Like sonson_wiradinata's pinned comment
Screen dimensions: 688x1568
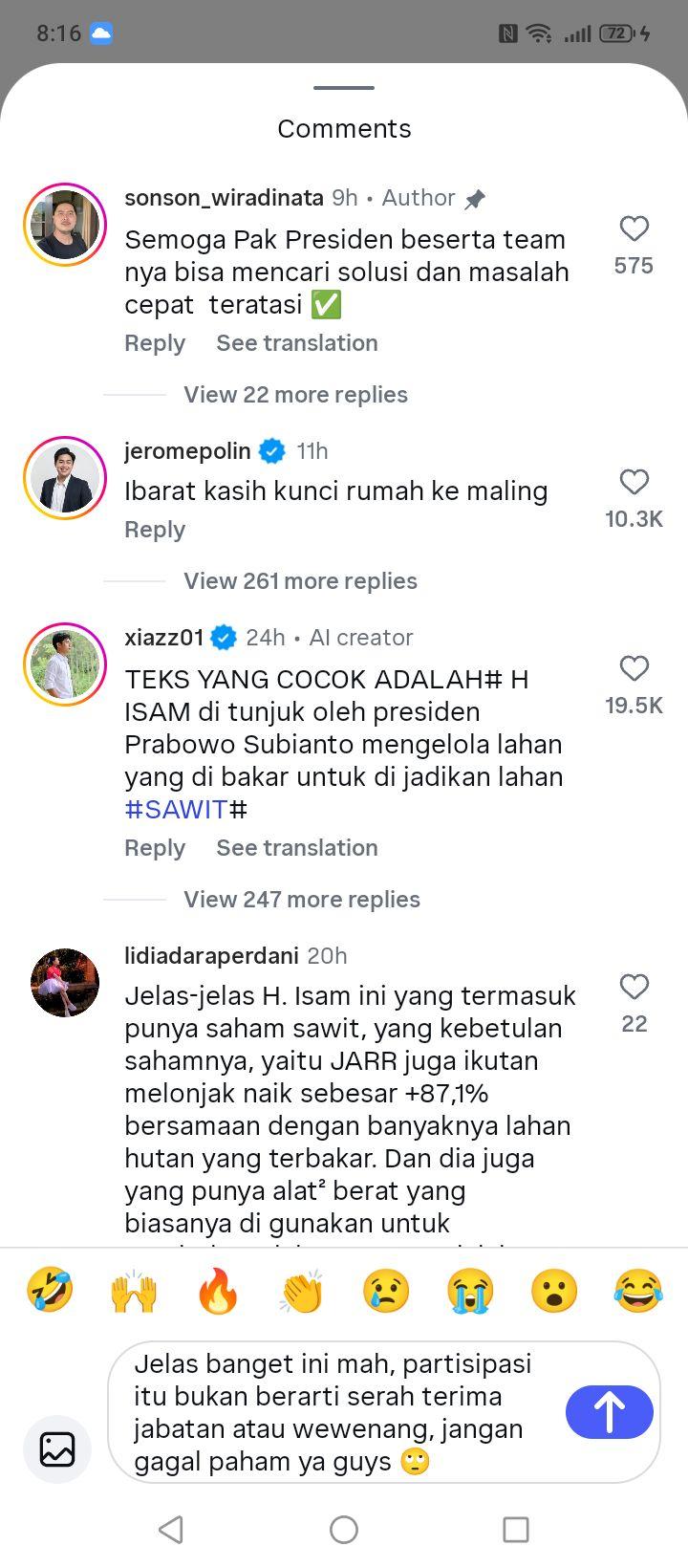point(634,229)
